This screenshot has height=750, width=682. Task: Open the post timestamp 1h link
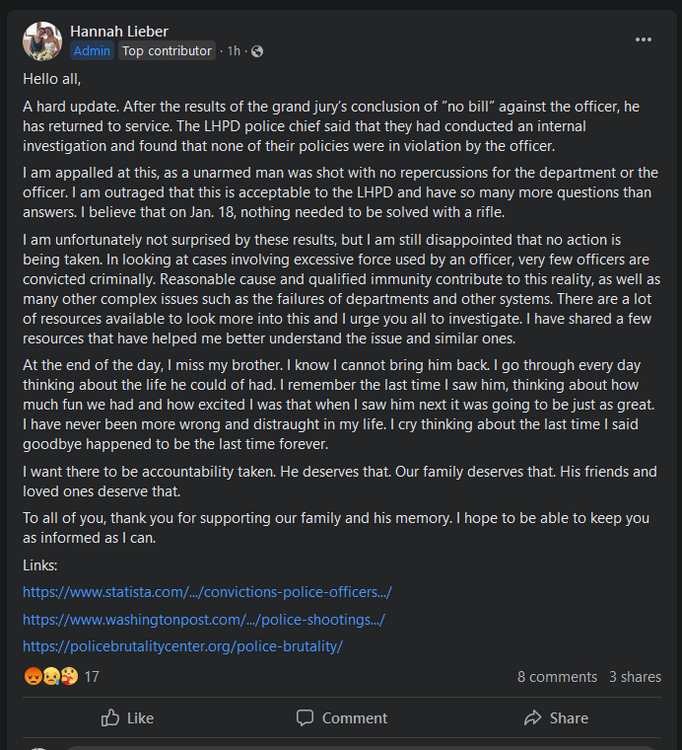234,51
